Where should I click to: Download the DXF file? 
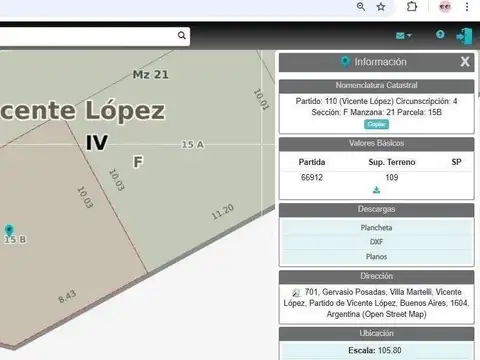(x=376, y=242)
